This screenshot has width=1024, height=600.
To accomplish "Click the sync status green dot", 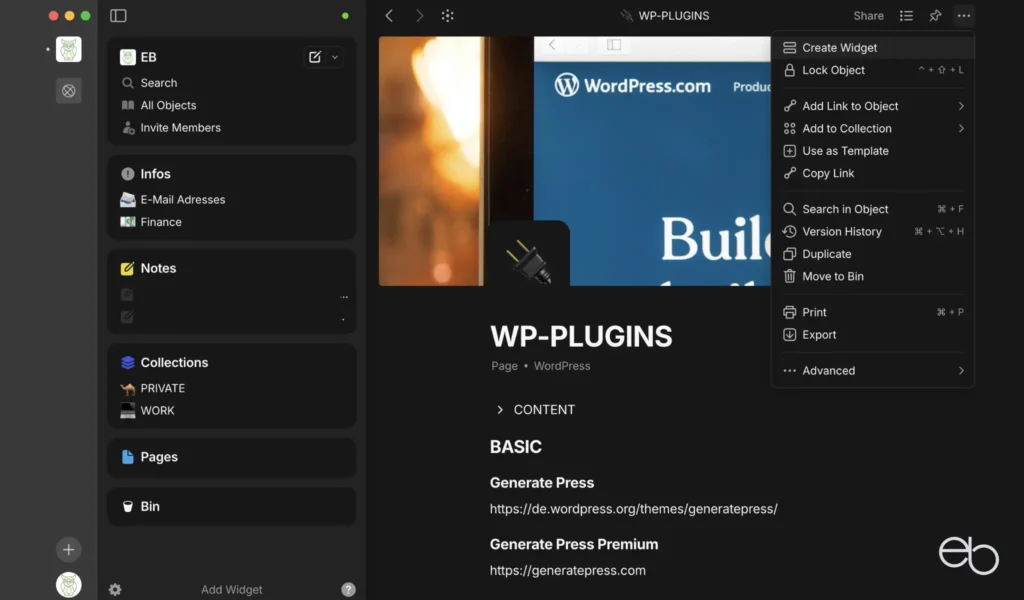I will [x=345, y=16].
